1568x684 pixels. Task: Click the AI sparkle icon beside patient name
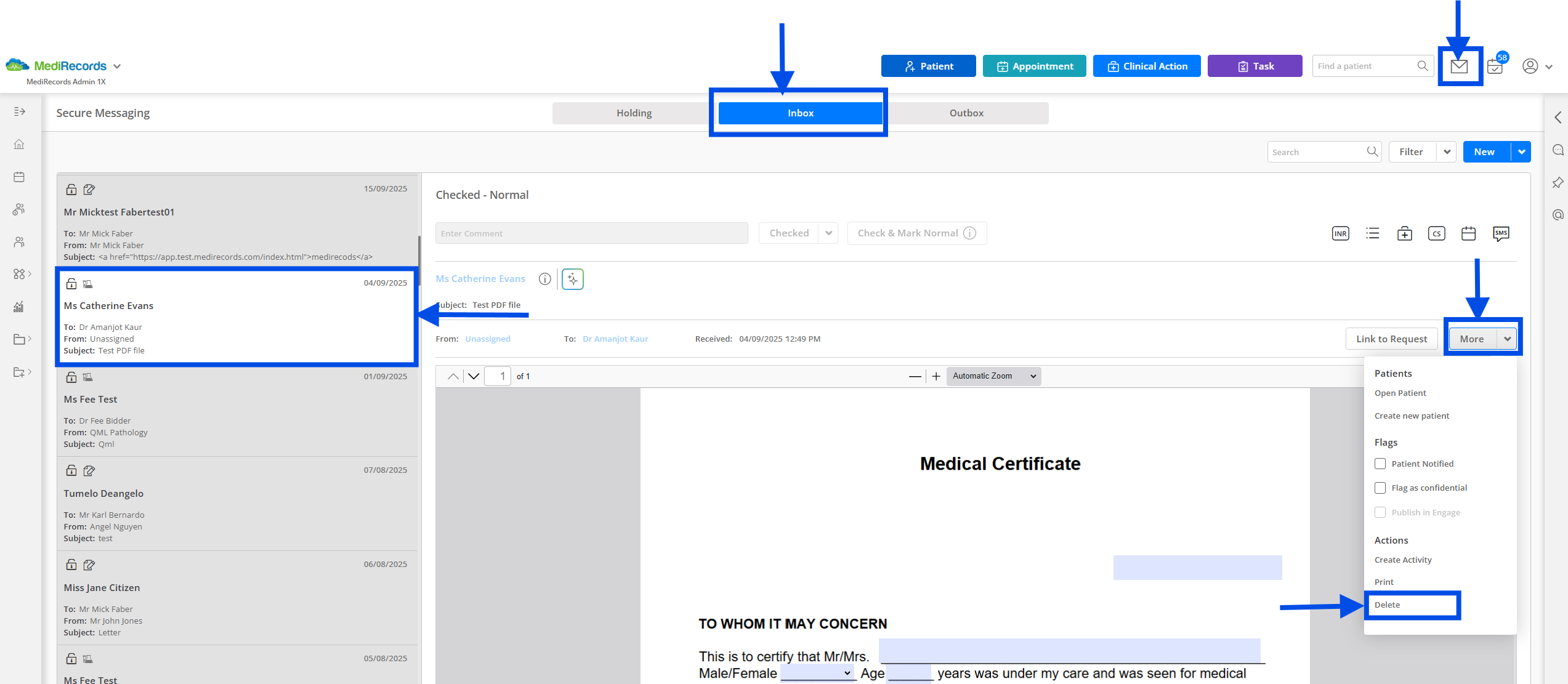click(x=573, y=279)
